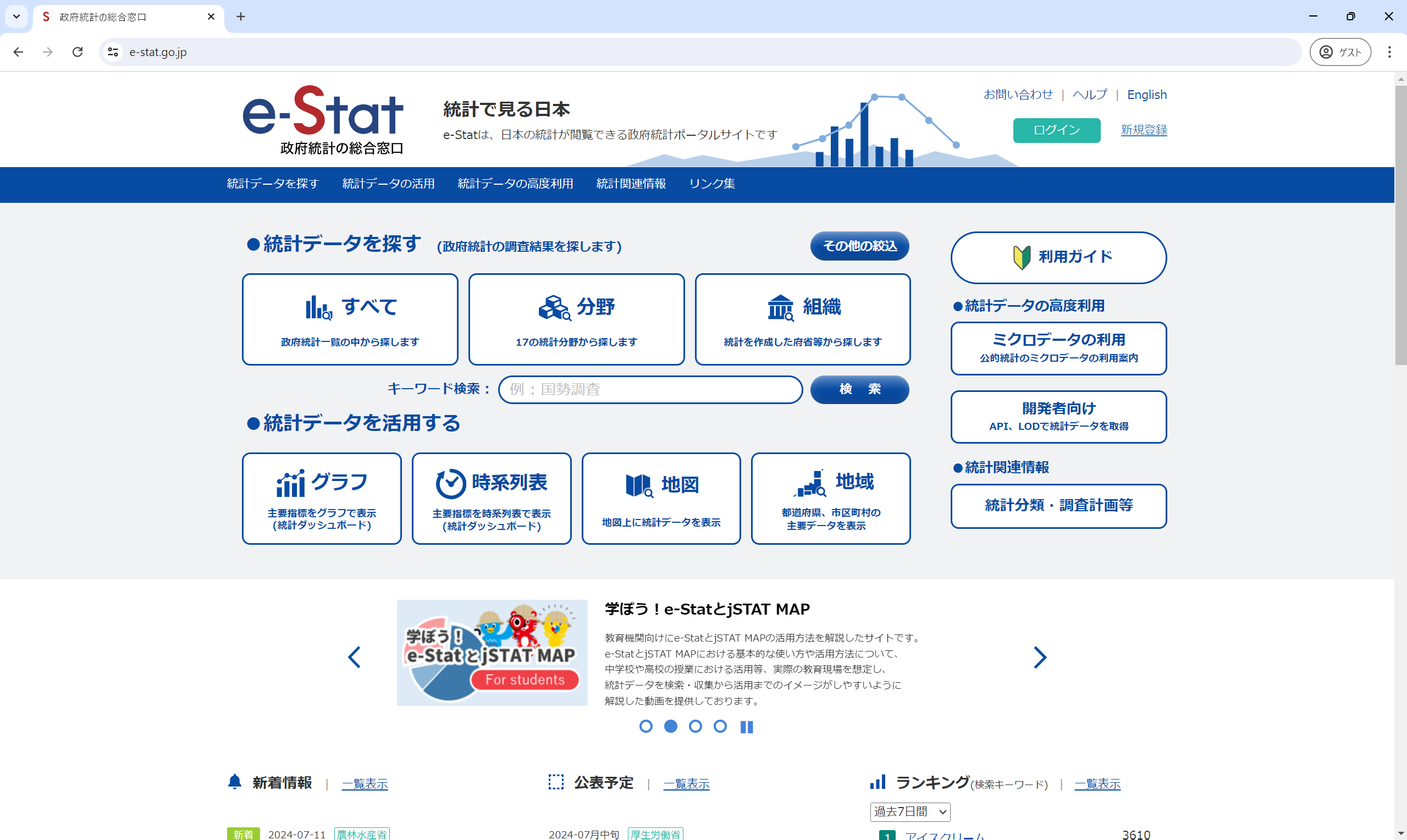
Task: Select the first carousel slide indicator
Action: tap(646, 726)
